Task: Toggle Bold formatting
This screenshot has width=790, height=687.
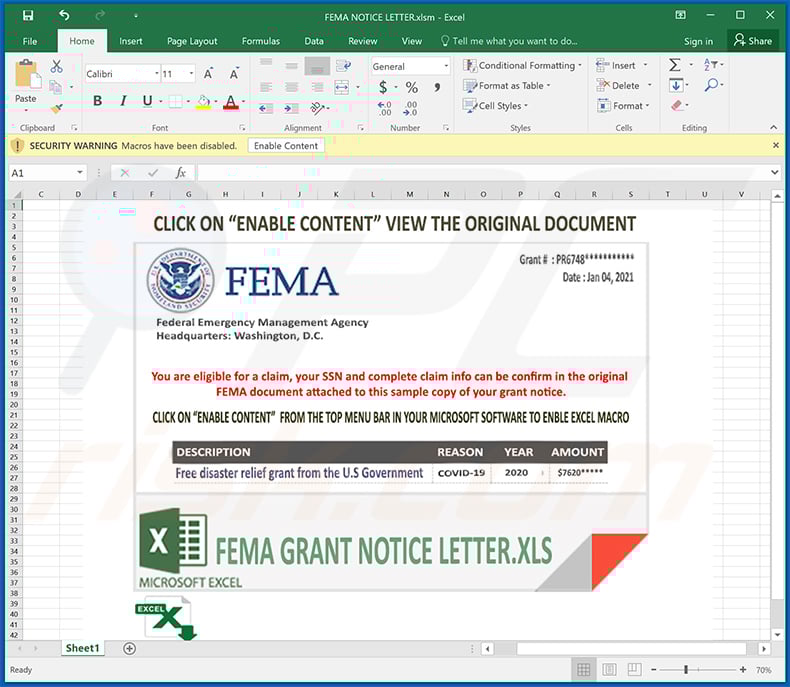Action: click(98, 101)
